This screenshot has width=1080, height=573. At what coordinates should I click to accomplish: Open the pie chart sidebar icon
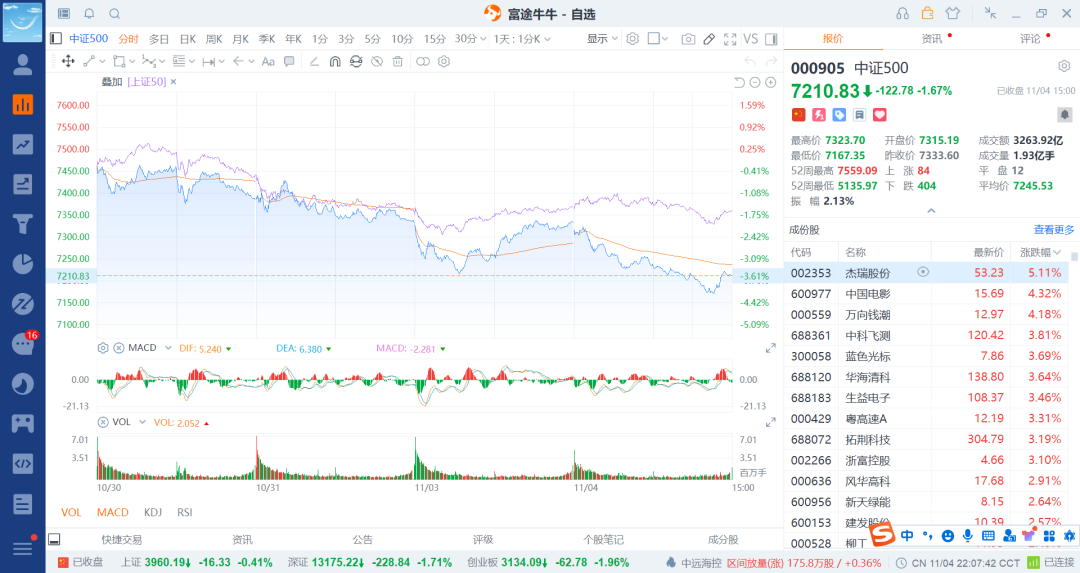click(23, 264)
